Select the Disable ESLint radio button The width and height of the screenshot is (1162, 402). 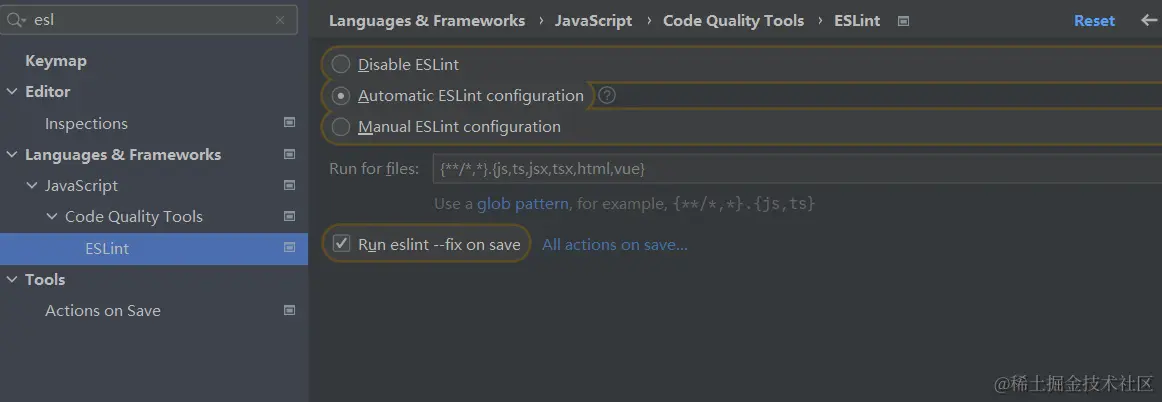tap(341, 65)
